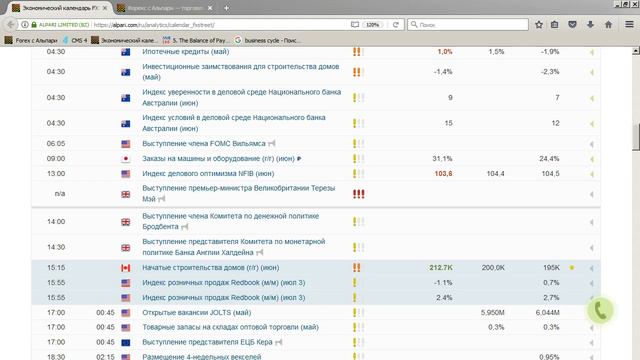Click the green phone call button
The width and height of the screenshot is (640, 360).
600,311
